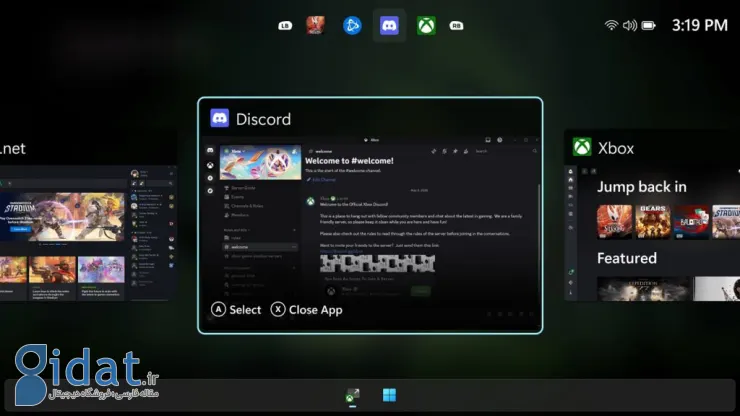Image resolution: width=740 pixels, height=416 pixels.
Task: Open the Gears game tile in Xbox app
Action: (653, 222)
